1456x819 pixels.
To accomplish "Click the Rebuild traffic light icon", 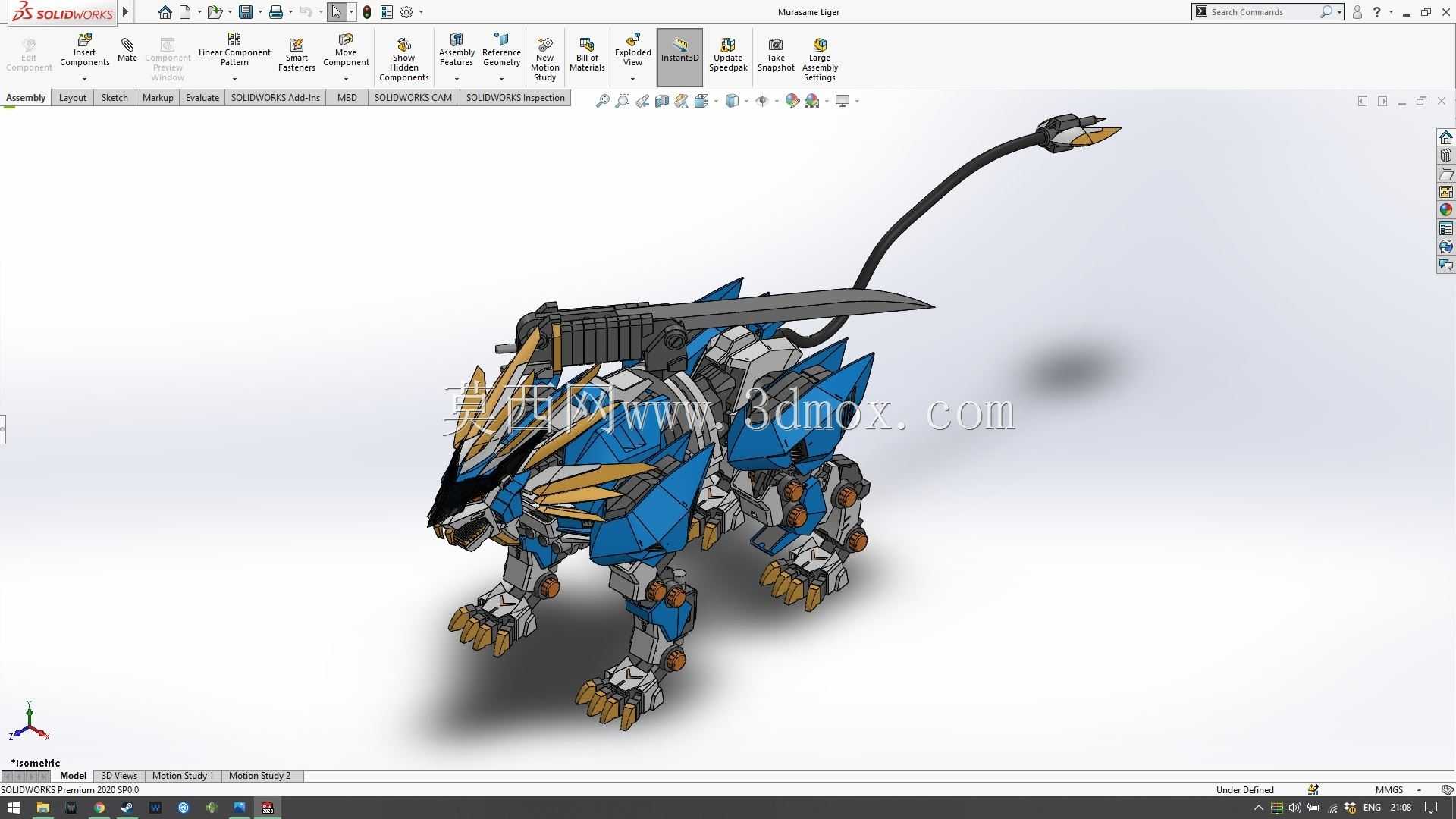I will point(367,12).
